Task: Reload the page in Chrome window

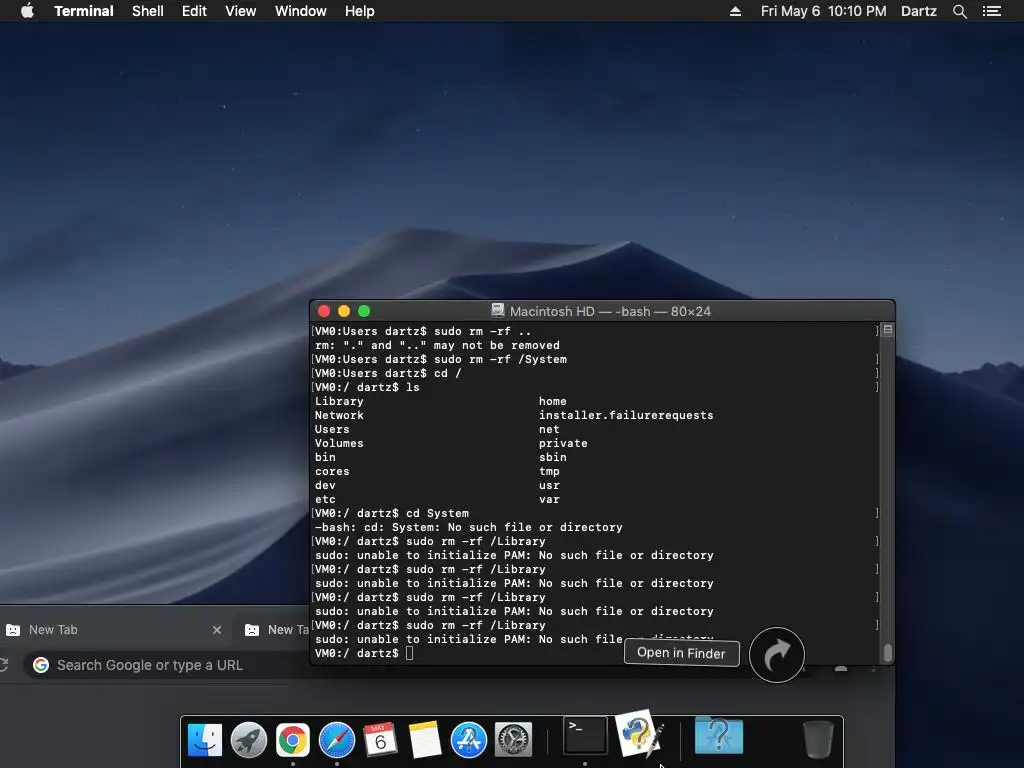Action: click(4, 665)
